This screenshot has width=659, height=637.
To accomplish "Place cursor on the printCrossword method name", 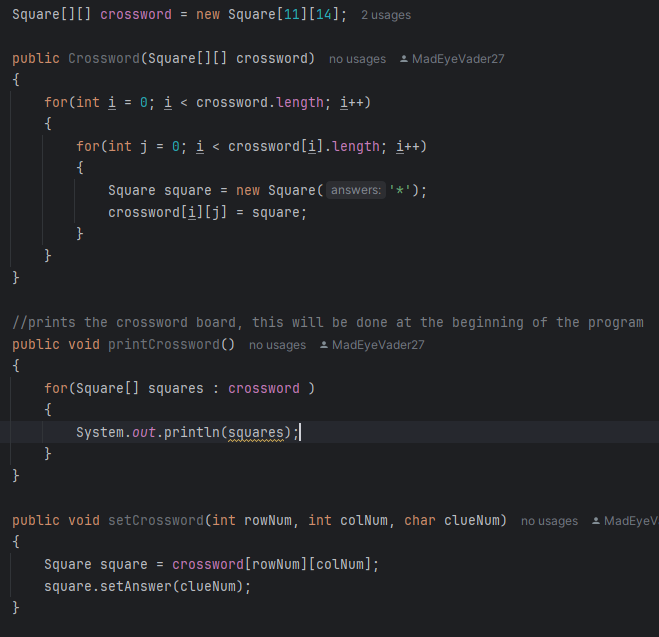I will click(x=164, y=345).
